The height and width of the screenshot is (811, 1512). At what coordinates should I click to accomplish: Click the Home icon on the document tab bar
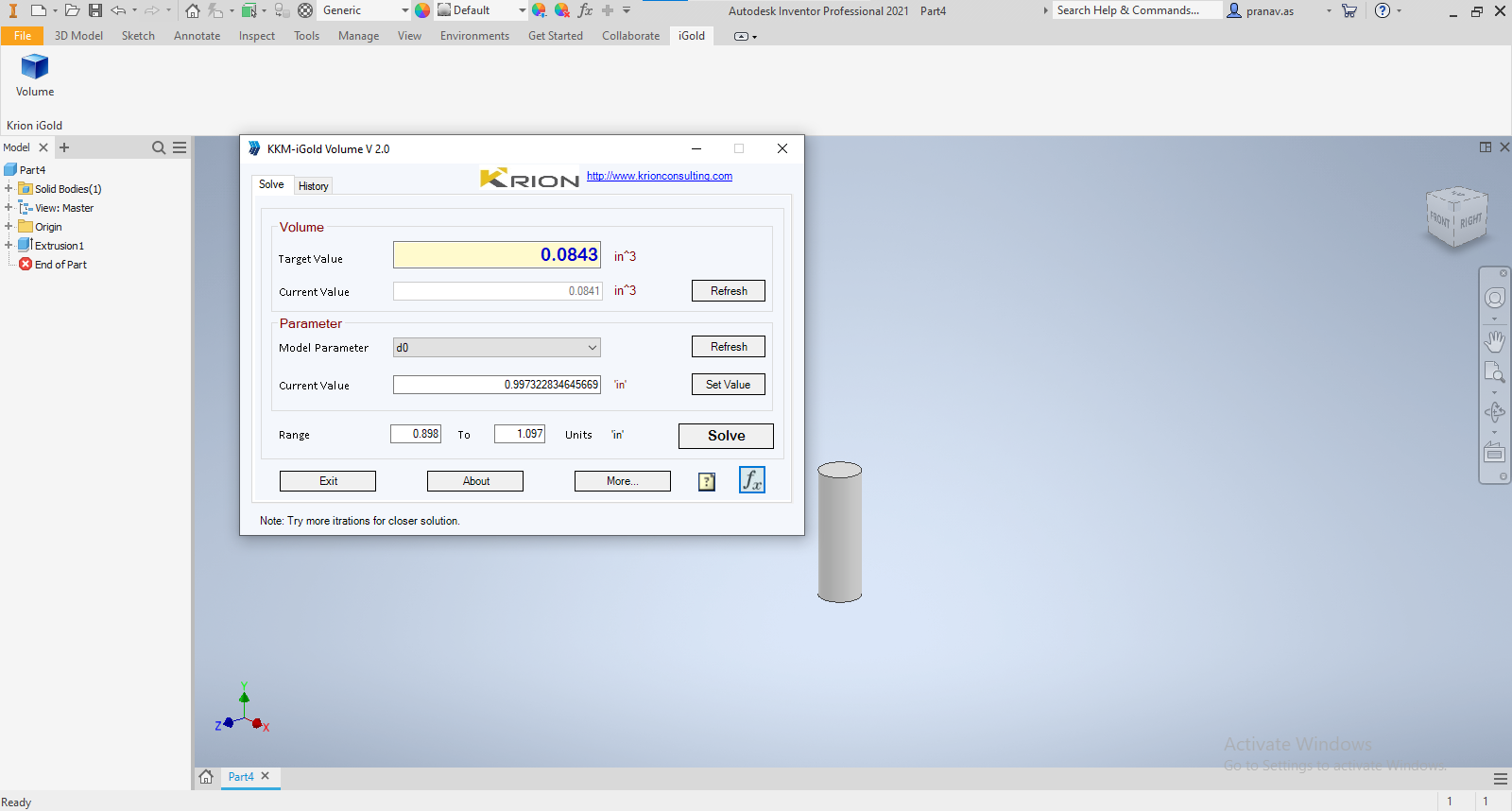coord(206,777)
